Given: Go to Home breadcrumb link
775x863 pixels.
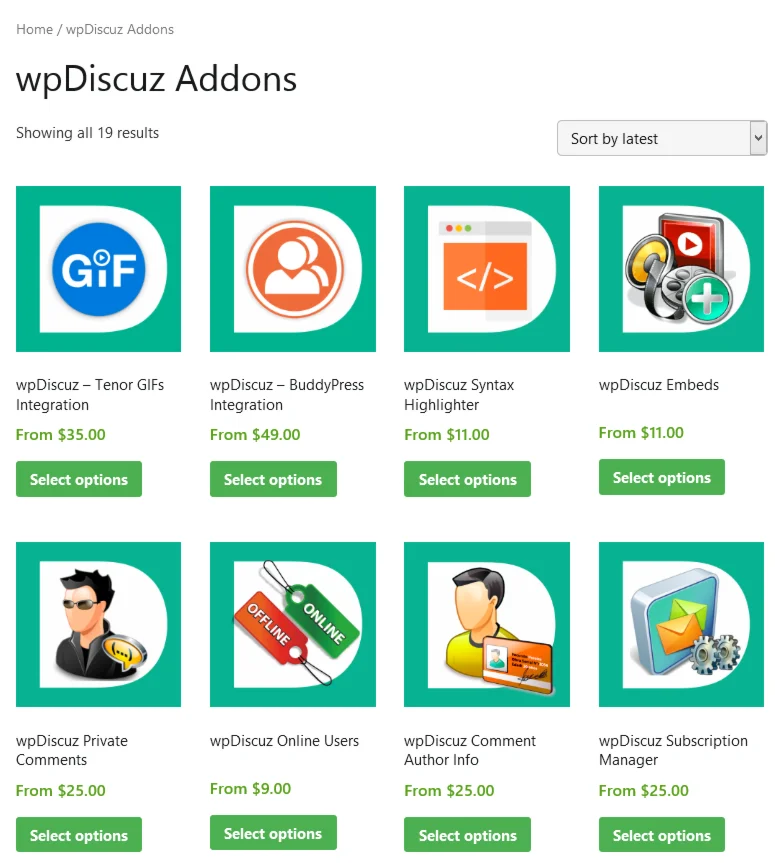Looking at the screenshot, I should coord(34,29).
